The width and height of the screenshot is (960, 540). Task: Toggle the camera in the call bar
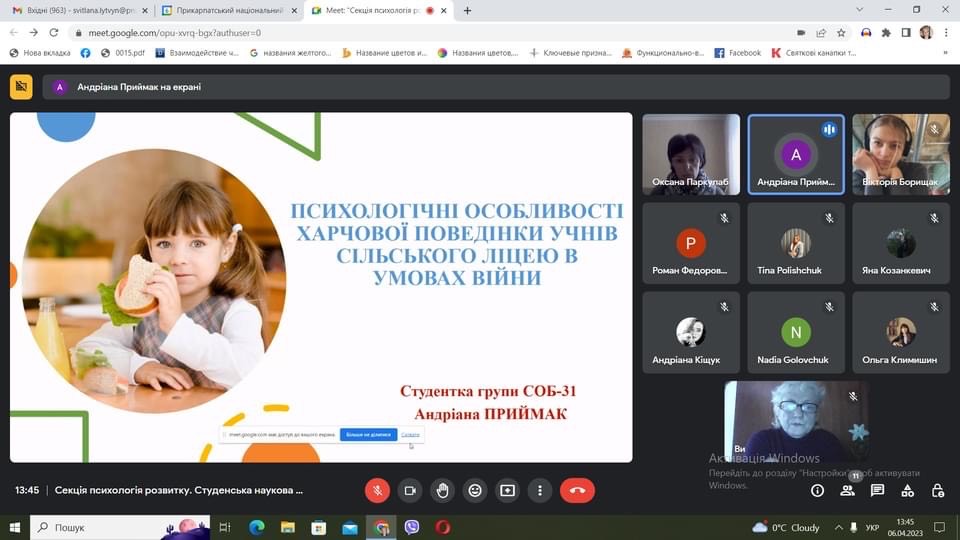410,490
